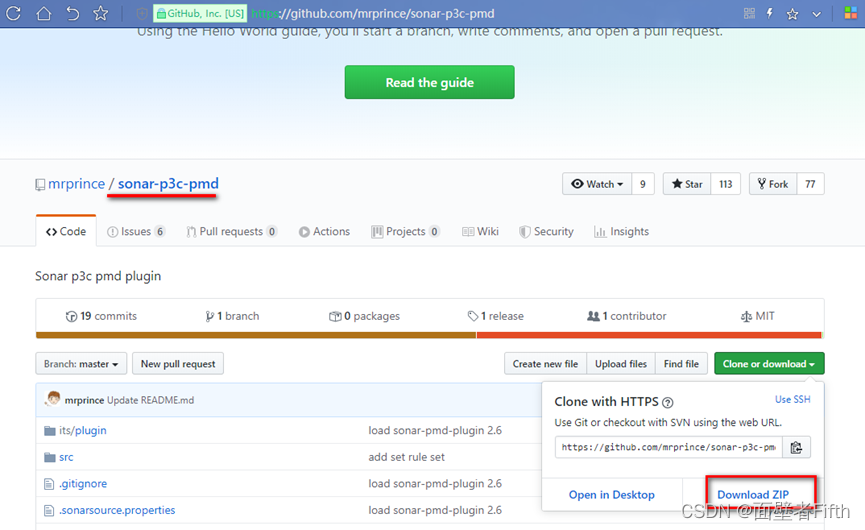Switch to Use SSH link
The width and height of the screenshot is (865, 530).
(793, 399)
